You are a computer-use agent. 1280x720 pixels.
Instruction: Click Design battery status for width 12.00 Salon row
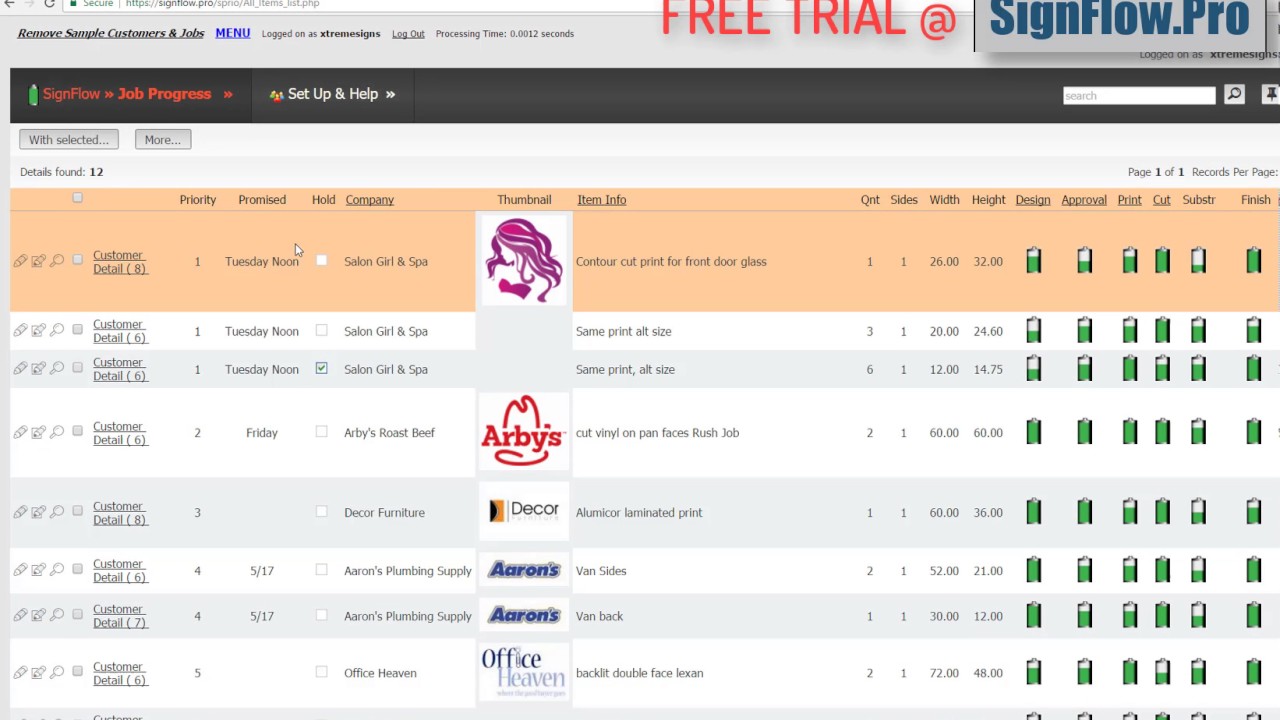[x=1033, y=369]
